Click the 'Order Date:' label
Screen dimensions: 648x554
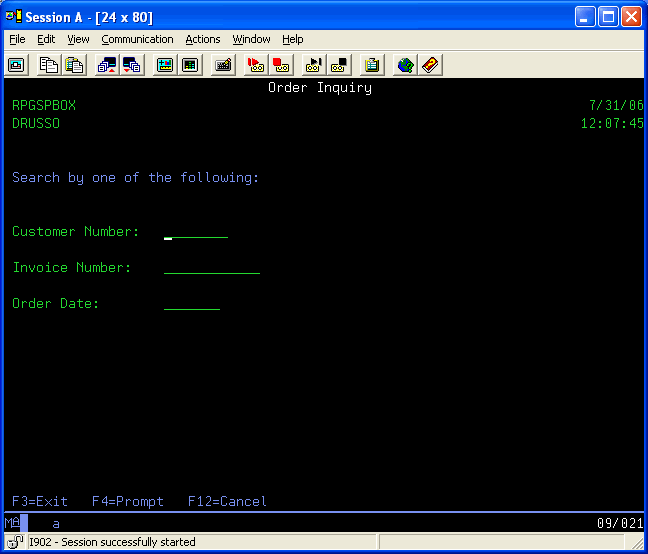pos(56,303)
